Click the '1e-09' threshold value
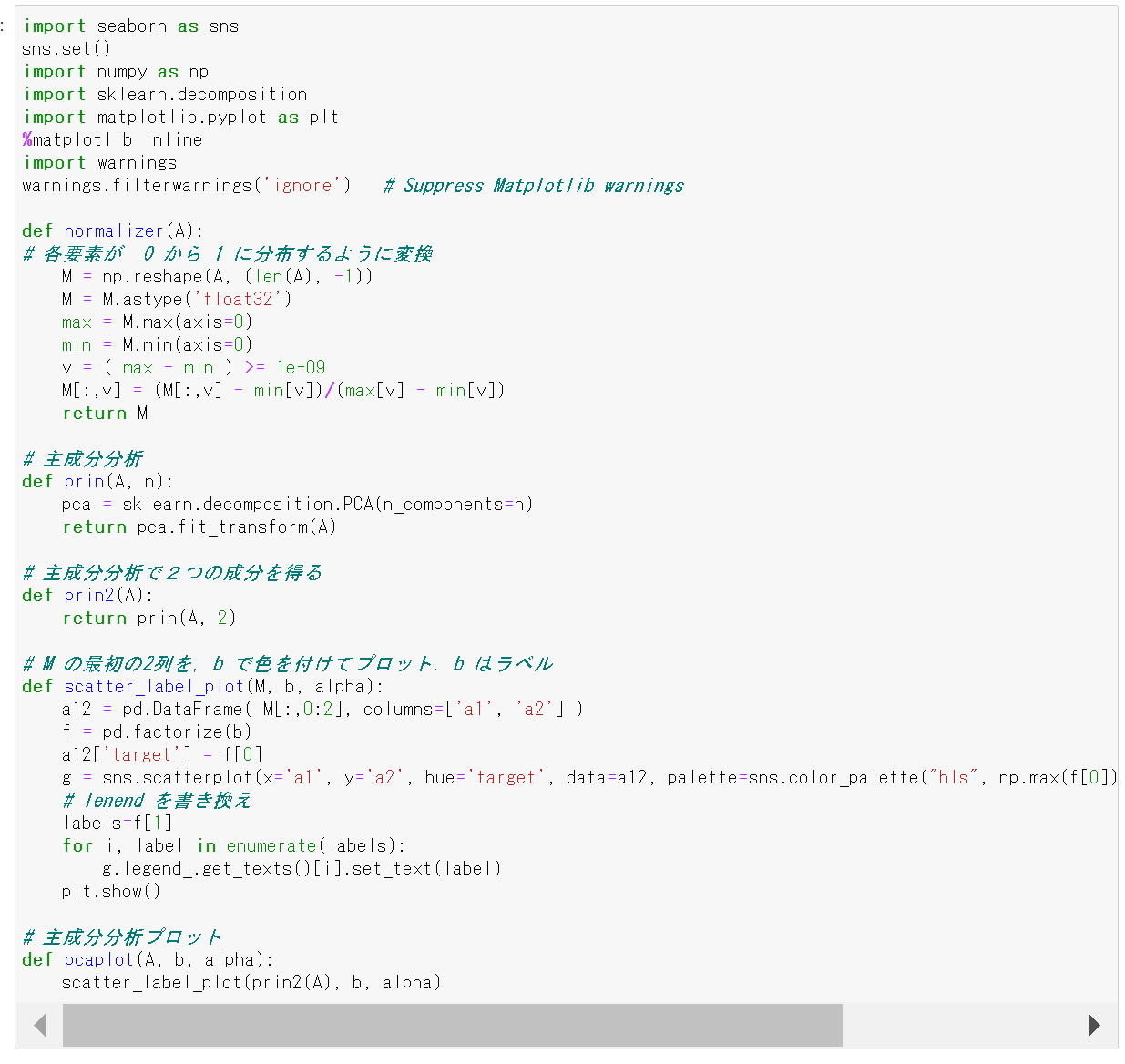The width and height of the screenshot is (1125, 1064). (301, 368)
